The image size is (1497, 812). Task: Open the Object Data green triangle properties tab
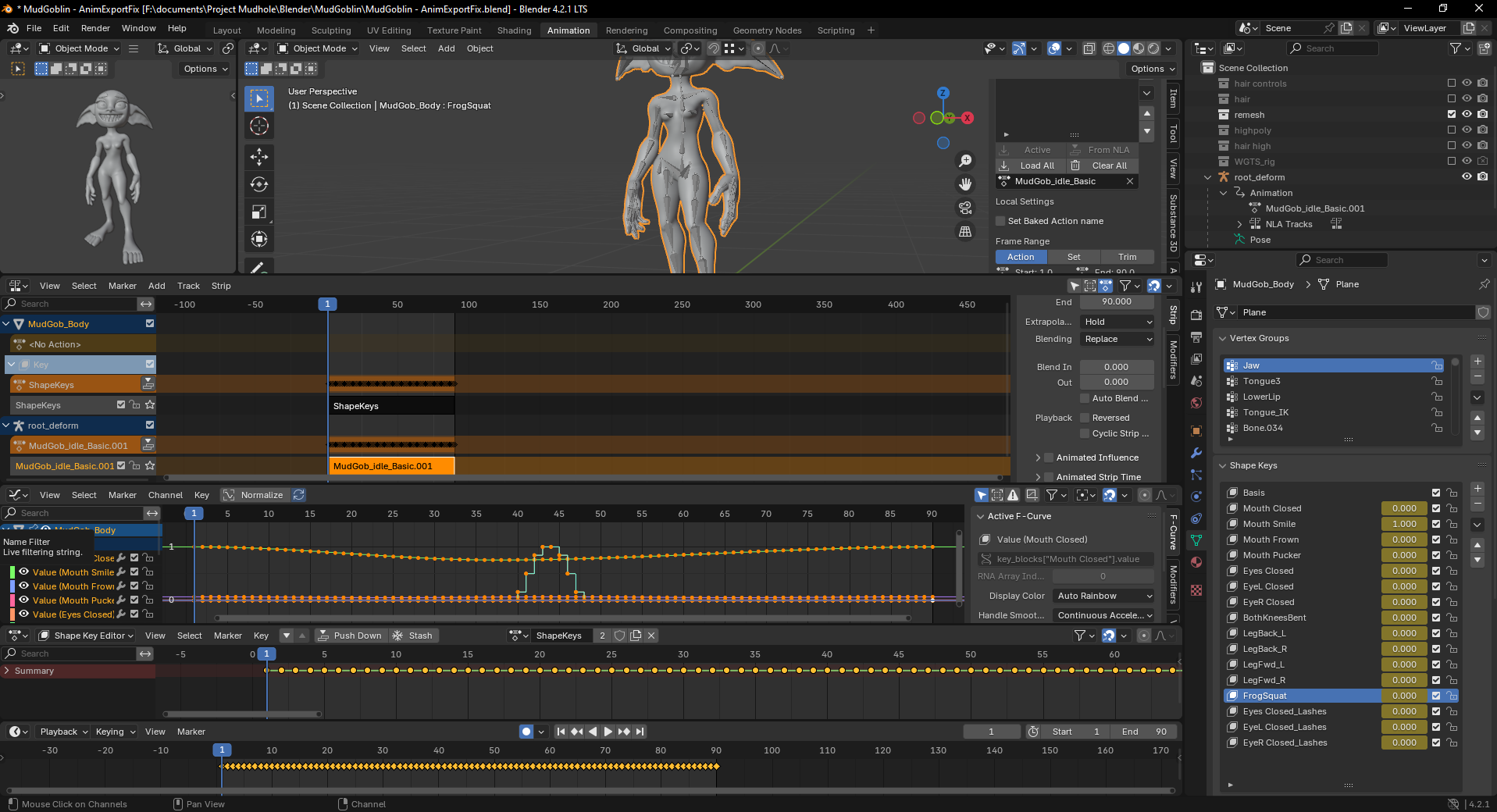1196,540
